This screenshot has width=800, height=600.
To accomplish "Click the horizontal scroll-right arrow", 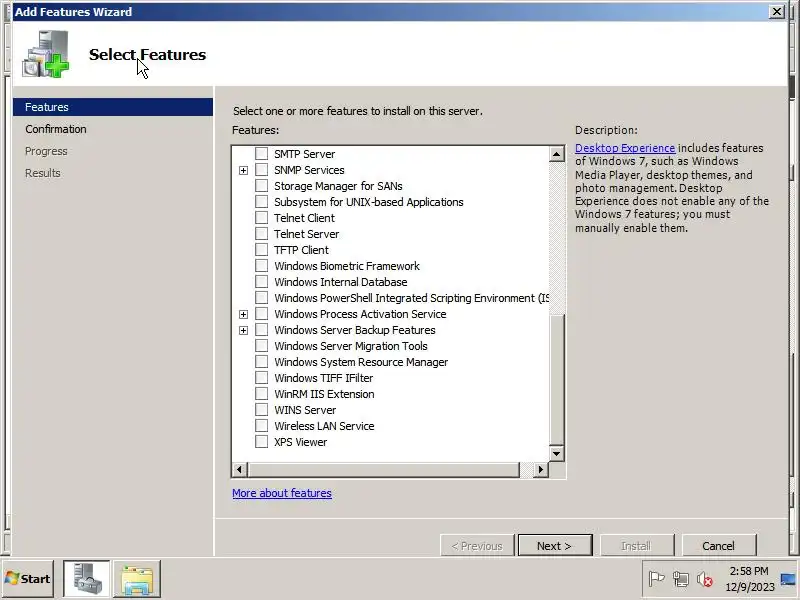I will [541, 469].
